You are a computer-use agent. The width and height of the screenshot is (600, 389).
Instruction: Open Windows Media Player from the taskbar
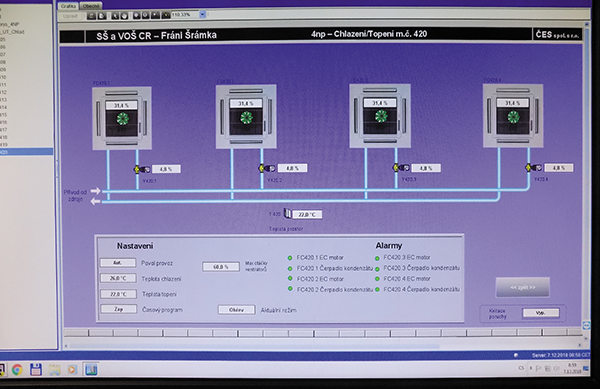[x=72, y=369]
